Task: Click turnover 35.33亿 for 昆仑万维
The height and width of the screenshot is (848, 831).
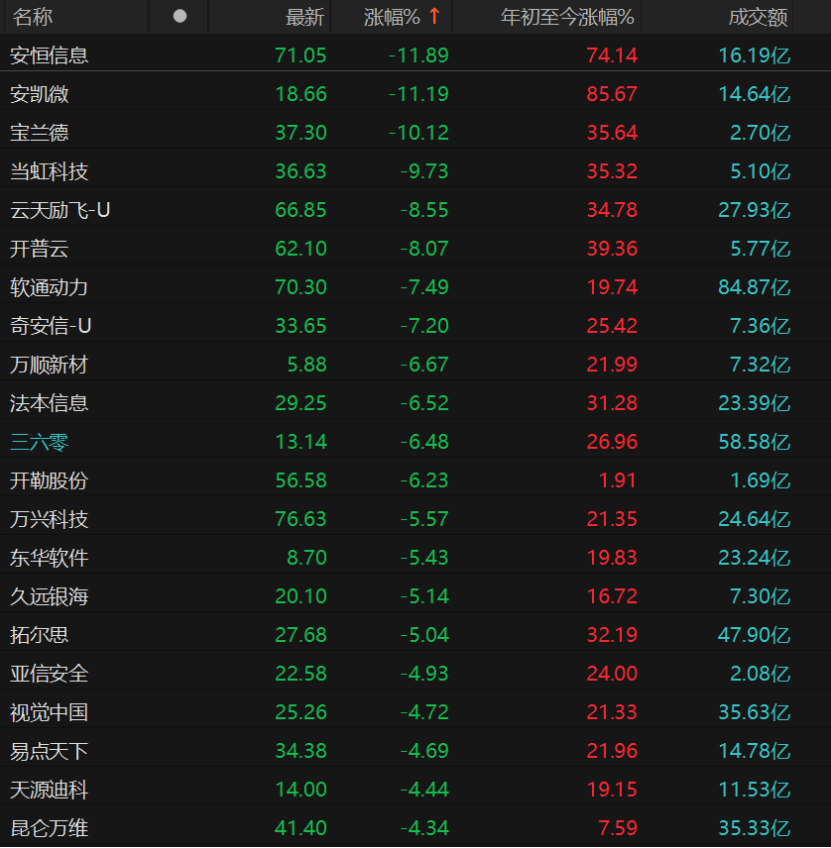Action: click(754, 828)
